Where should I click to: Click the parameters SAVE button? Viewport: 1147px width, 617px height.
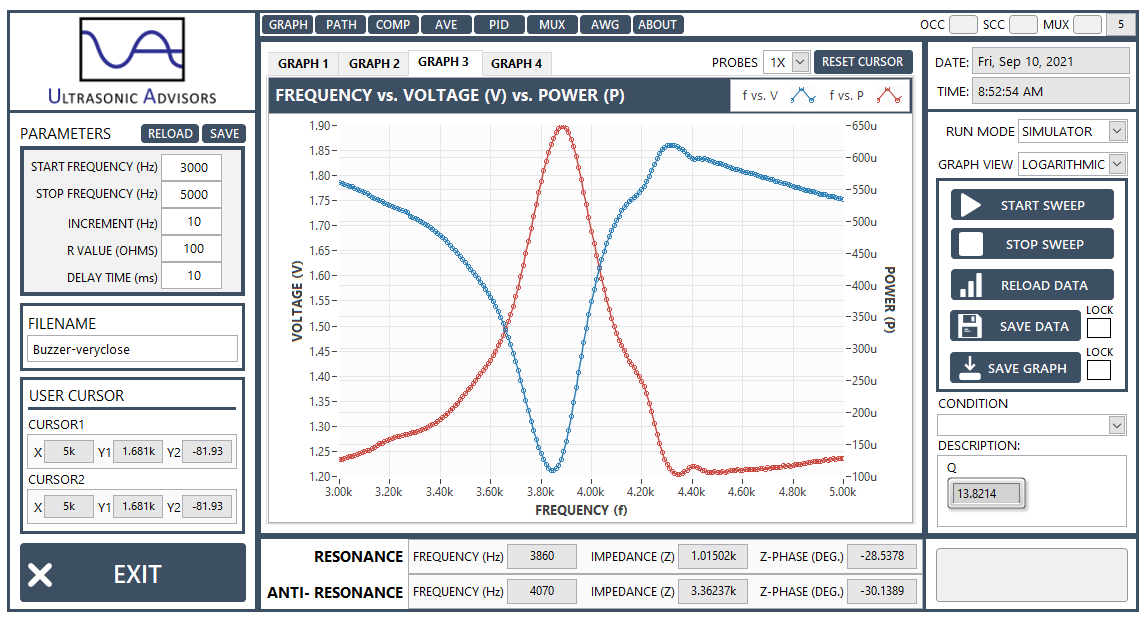[224, 133]
